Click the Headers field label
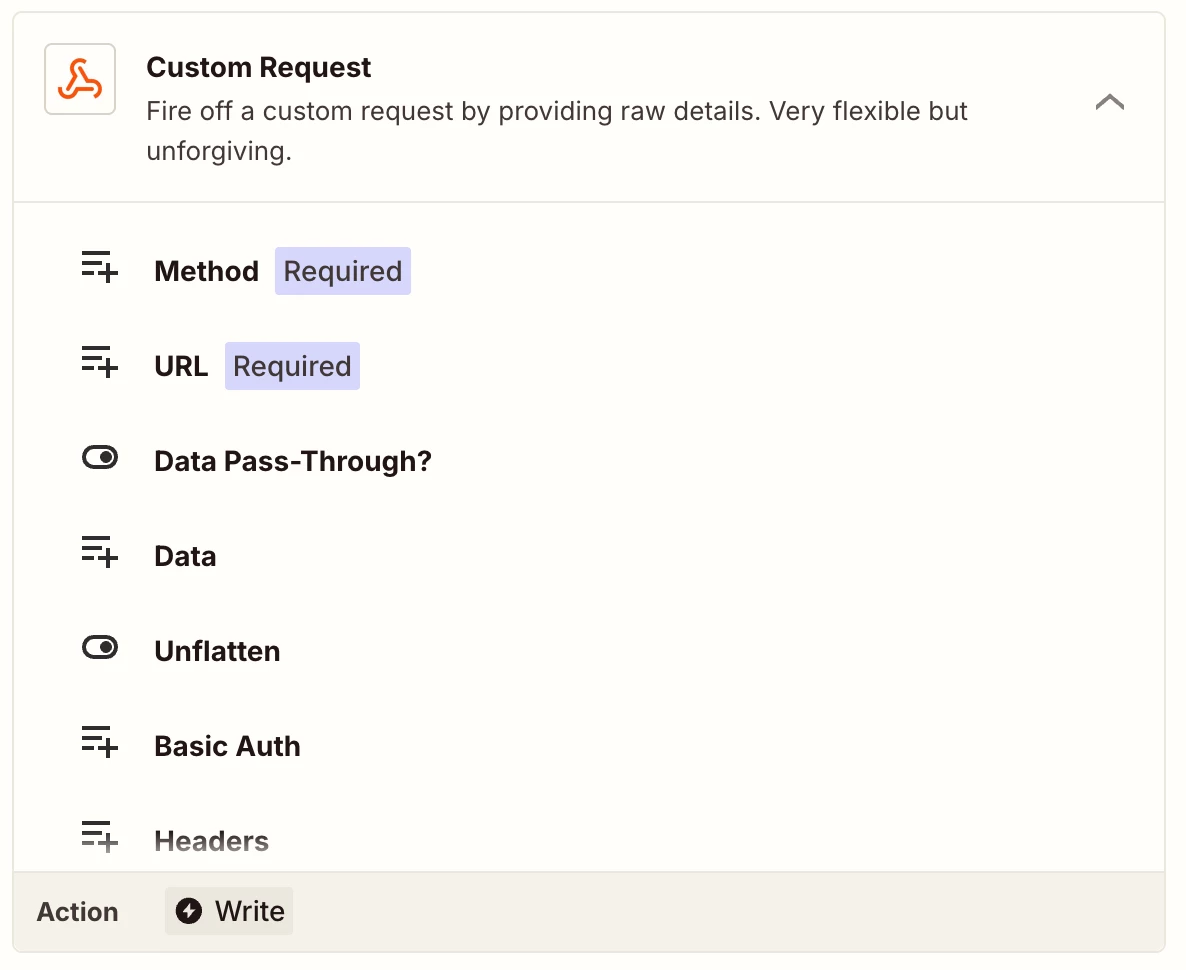The image size is (1186, 970). 211,841
